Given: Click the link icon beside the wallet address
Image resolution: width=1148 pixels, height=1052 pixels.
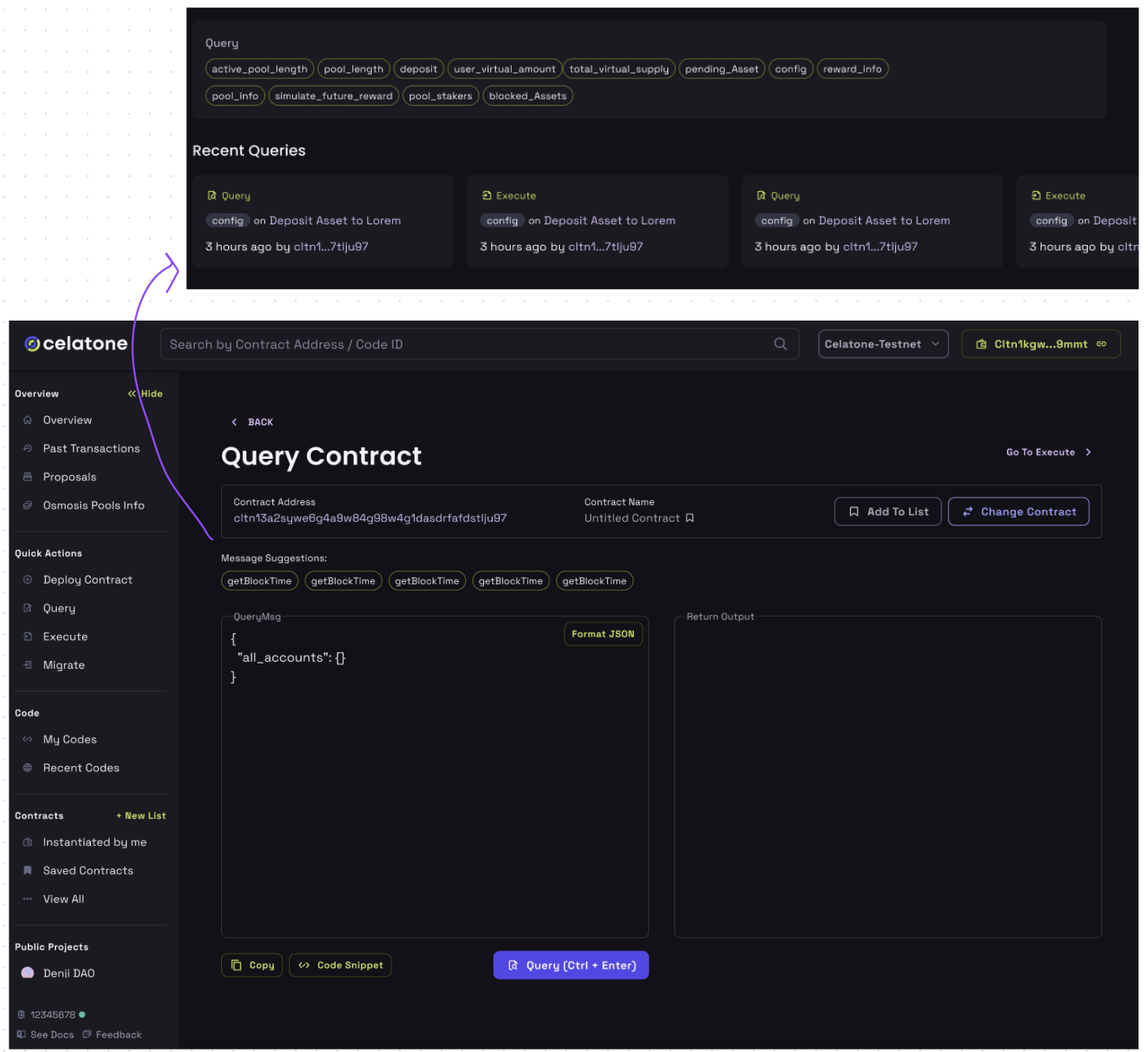Looking at the screenshot, I should [x=1101, y=344].
